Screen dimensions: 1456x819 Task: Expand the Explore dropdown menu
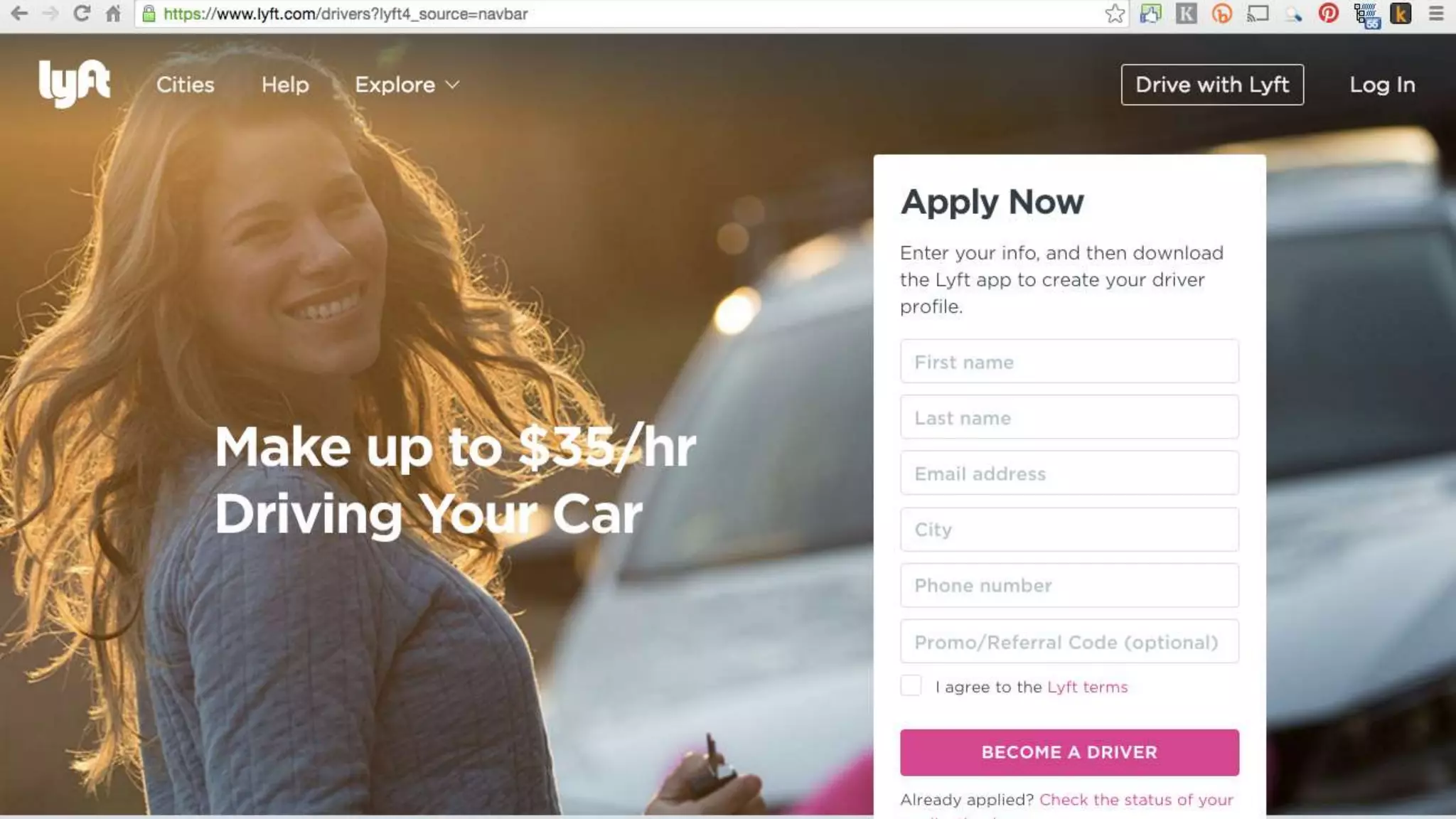pos(407,85)
